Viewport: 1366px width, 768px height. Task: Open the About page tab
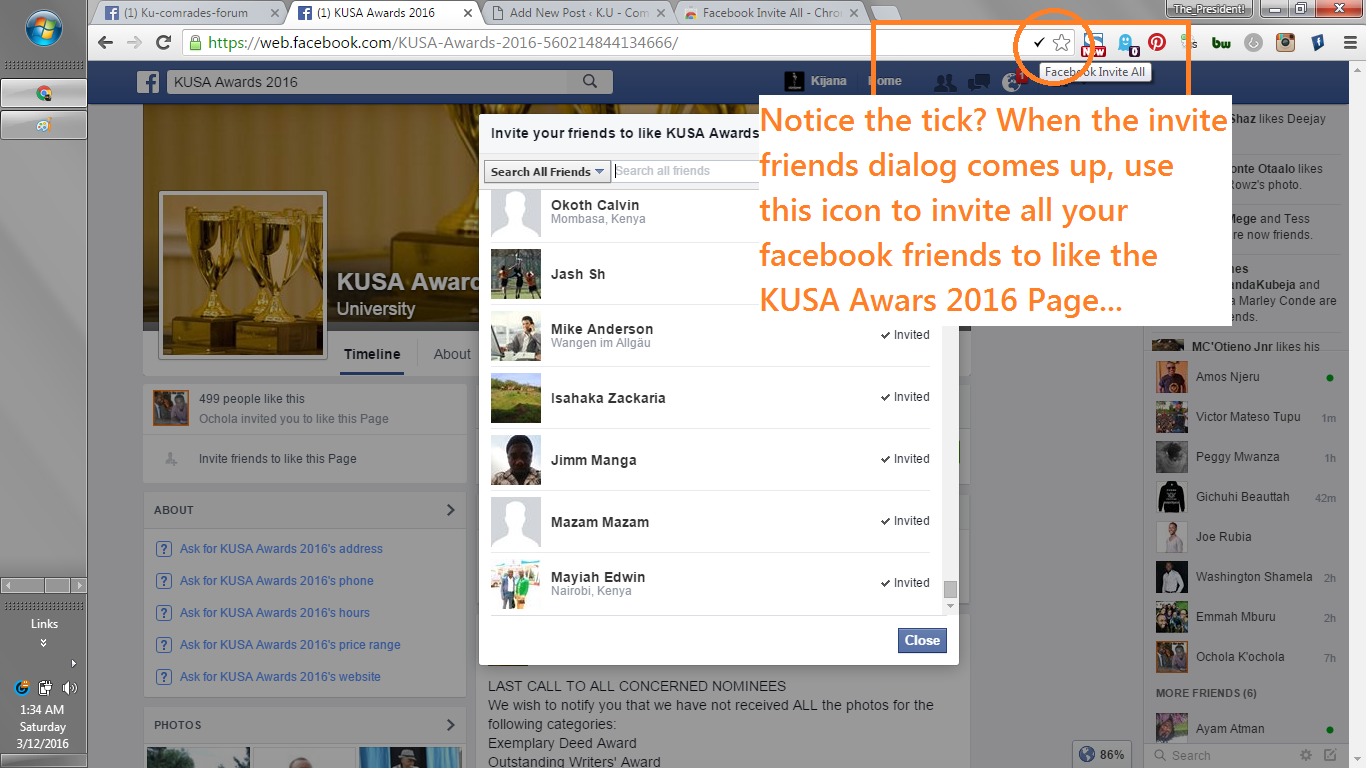point(452,354)
